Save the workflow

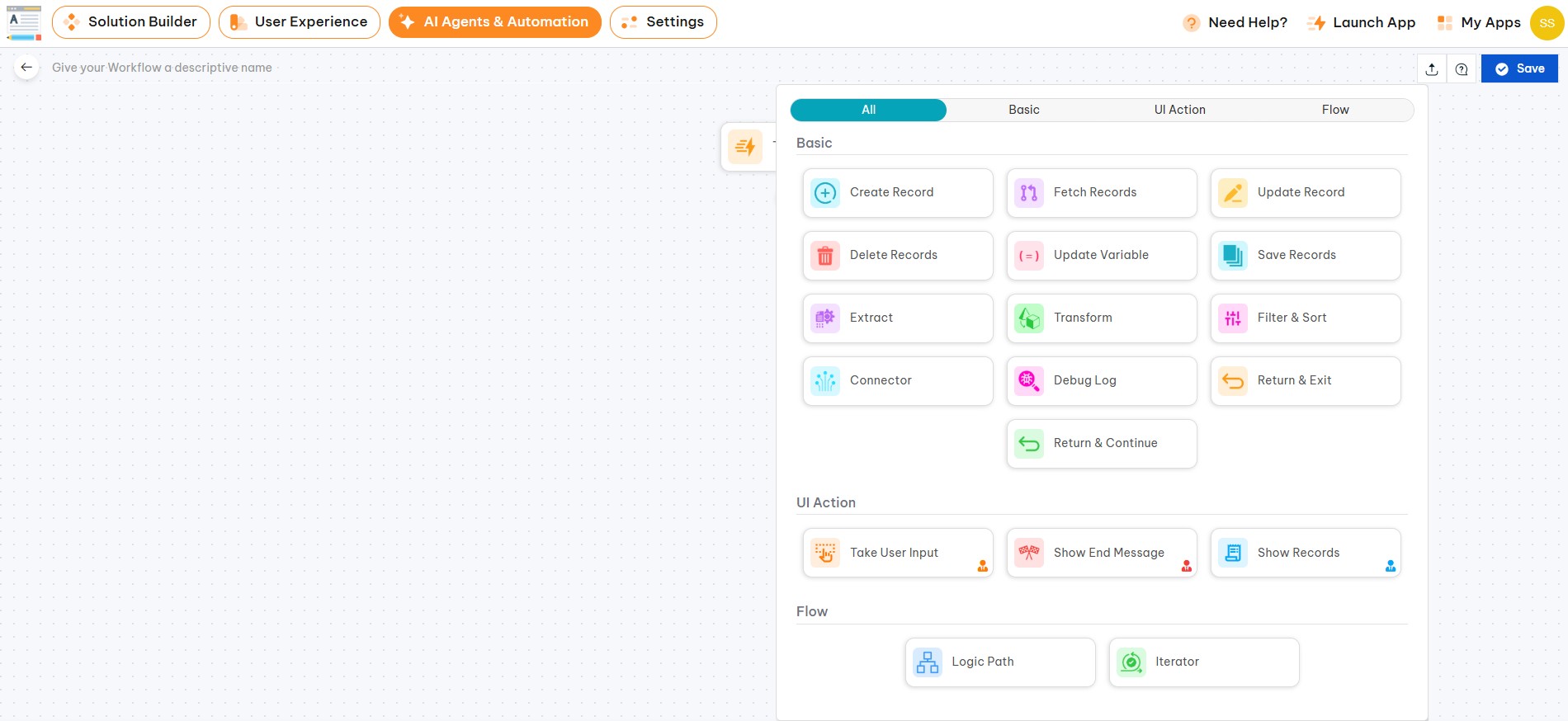(x=1519, y=68)
